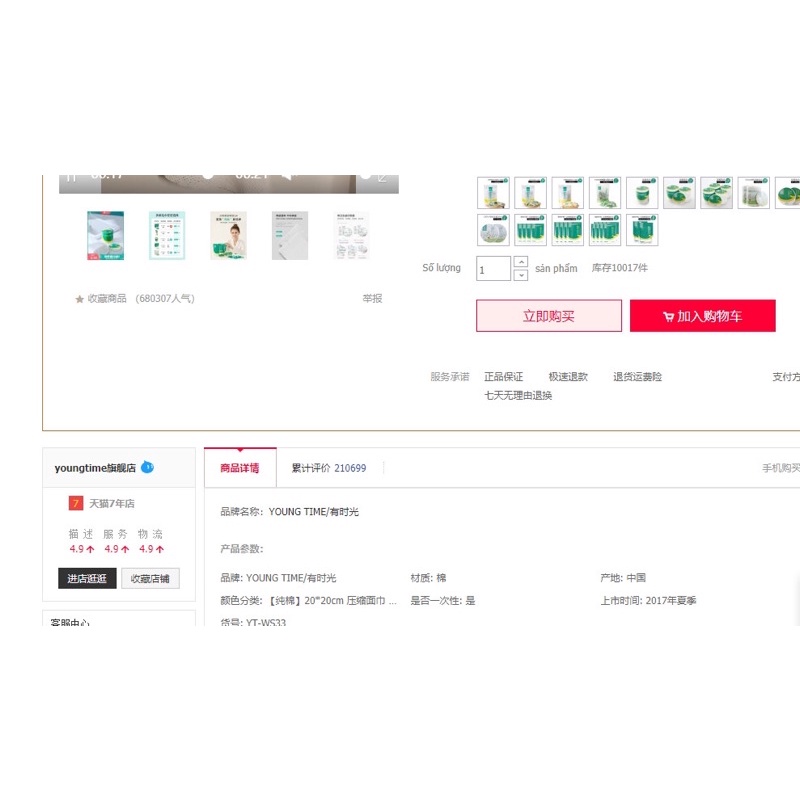Click the red 7 Tmall year badge
This screenshot has height=800, width=800.
pos(75,503)
